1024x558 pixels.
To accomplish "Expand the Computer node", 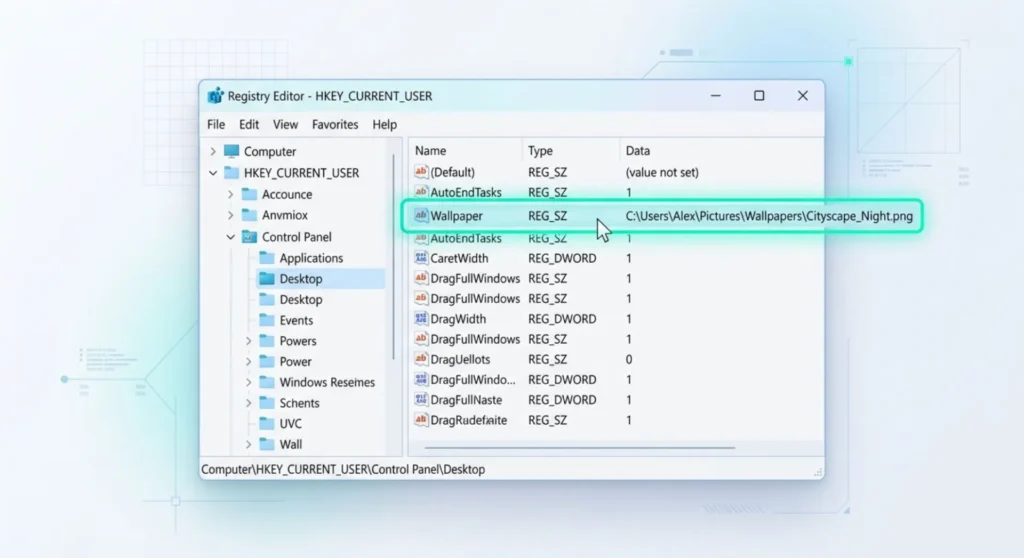I will (x=213, y=152).
